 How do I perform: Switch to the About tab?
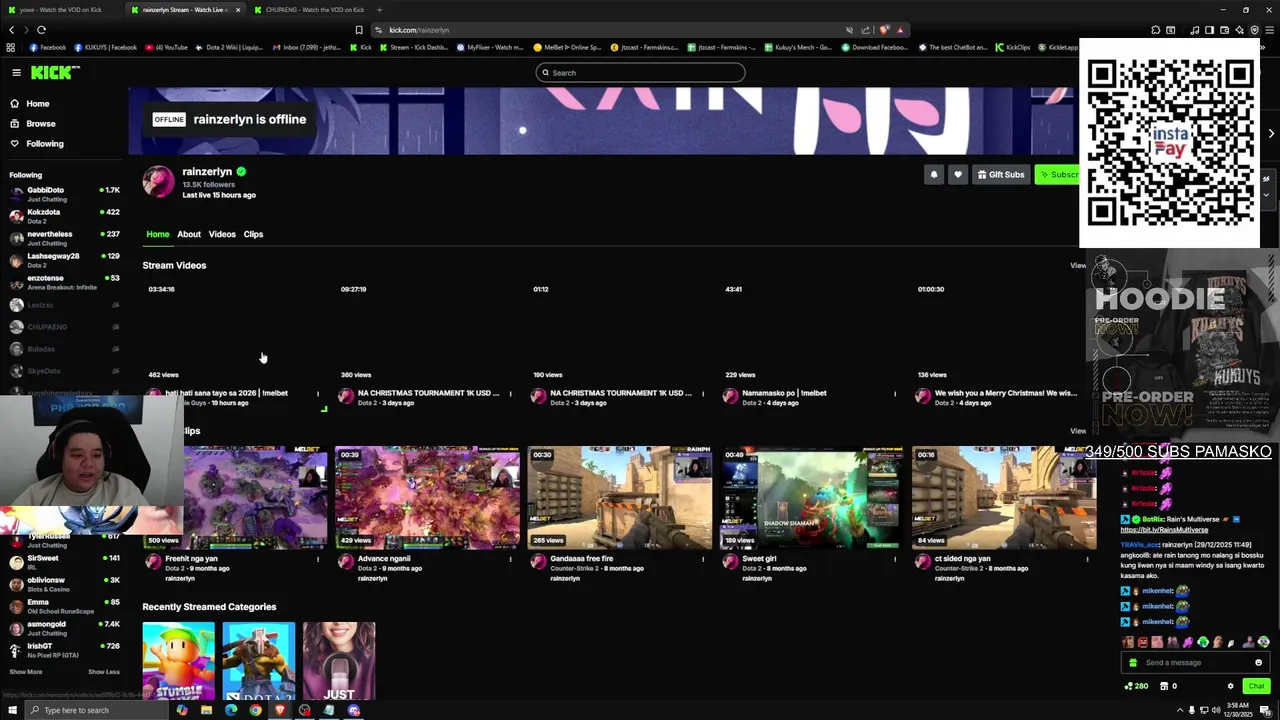click(189, 234)
